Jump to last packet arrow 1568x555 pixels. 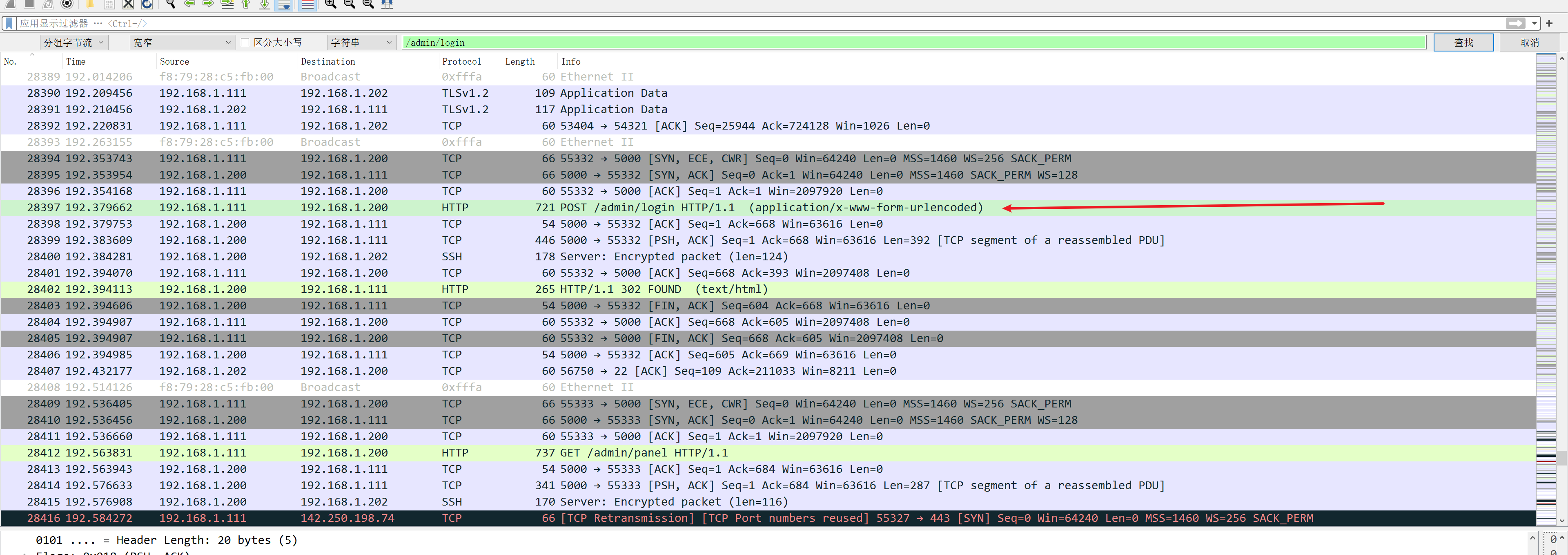(265, 4)
